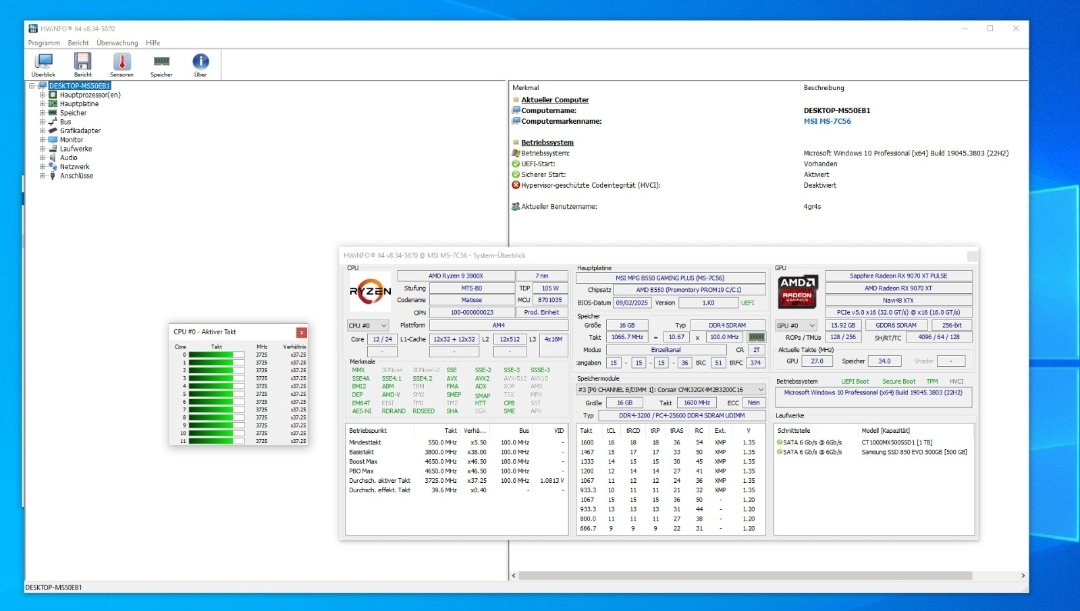
Task: Click the core 5 clock bar in Aktiver Takt
Action: tap(216, 394)
